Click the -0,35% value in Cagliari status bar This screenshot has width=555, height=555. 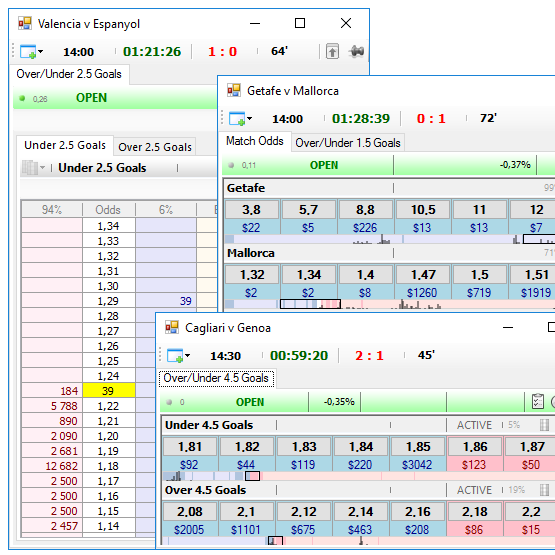339,402
